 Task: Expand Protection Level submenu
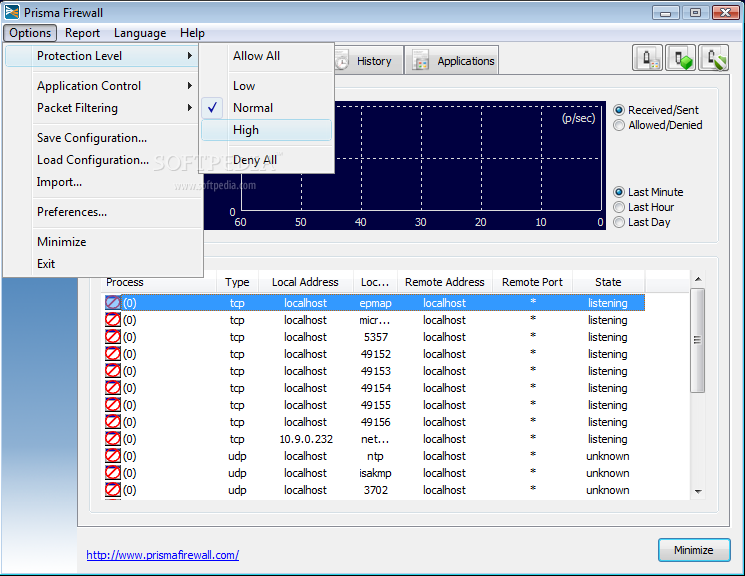(102, 56)
